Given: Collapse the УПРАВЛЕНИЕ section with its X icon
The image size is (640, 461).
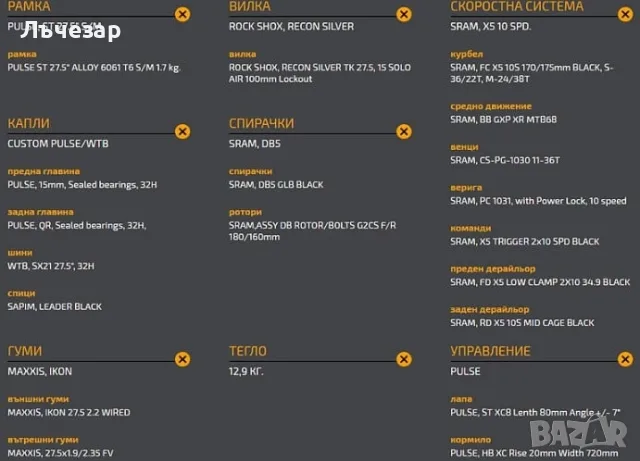Looking at the screenshot, I should 625,359.
